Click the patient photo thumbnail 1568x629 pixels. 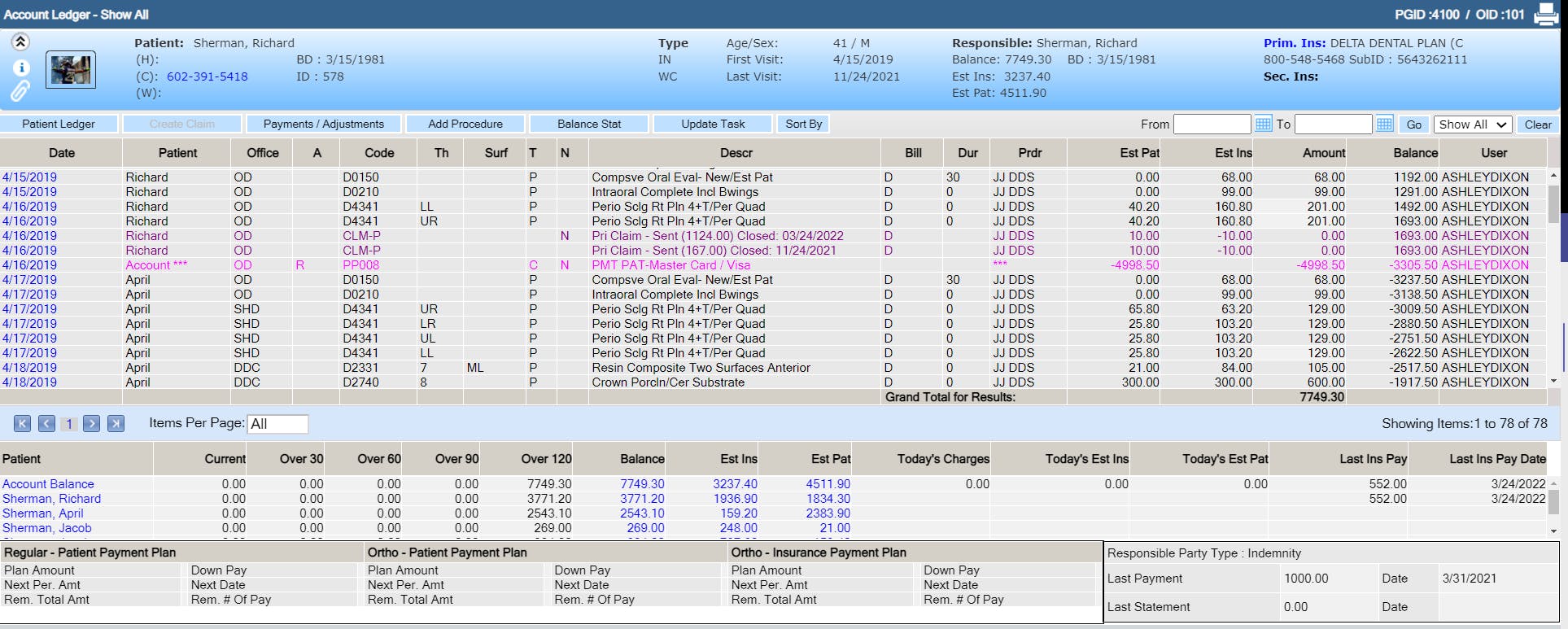pos(71,70)
